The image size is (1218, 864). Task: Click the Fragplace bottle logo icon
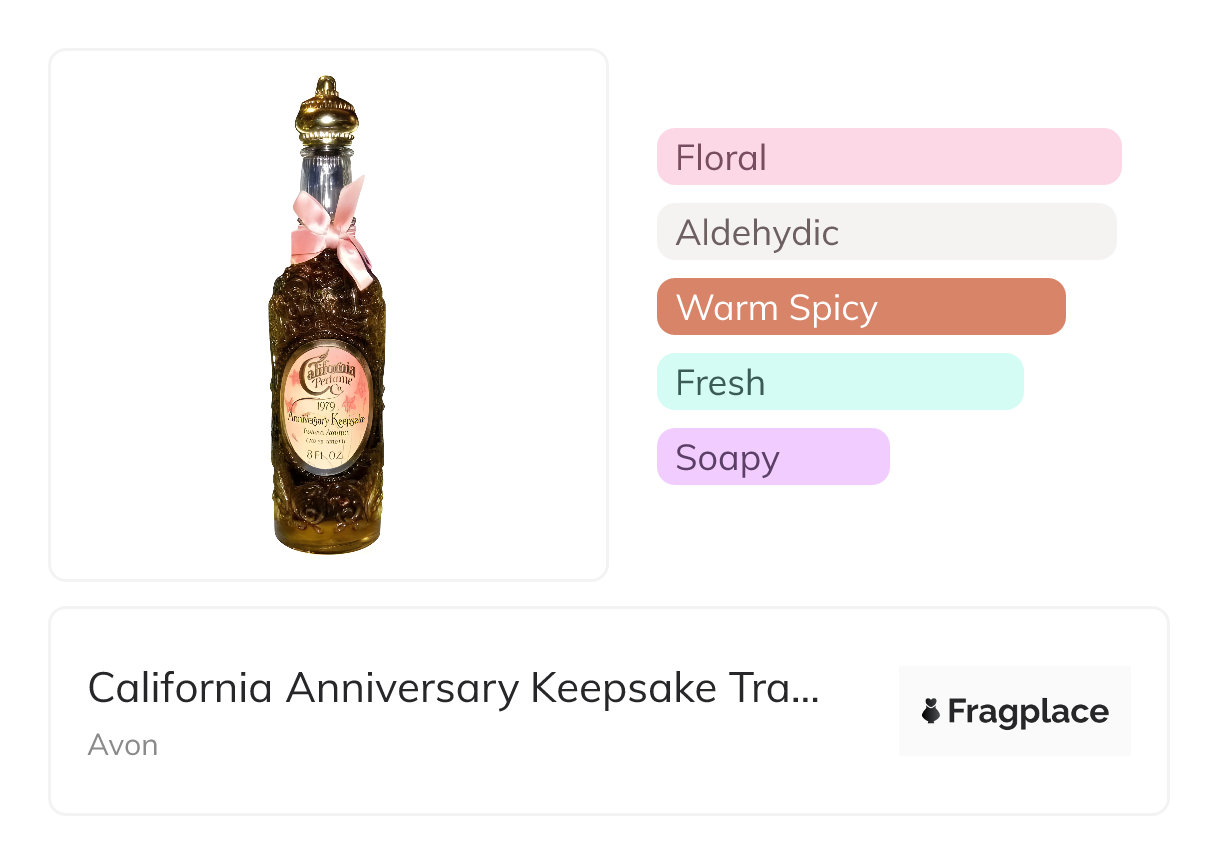click(x=931, y=712)
